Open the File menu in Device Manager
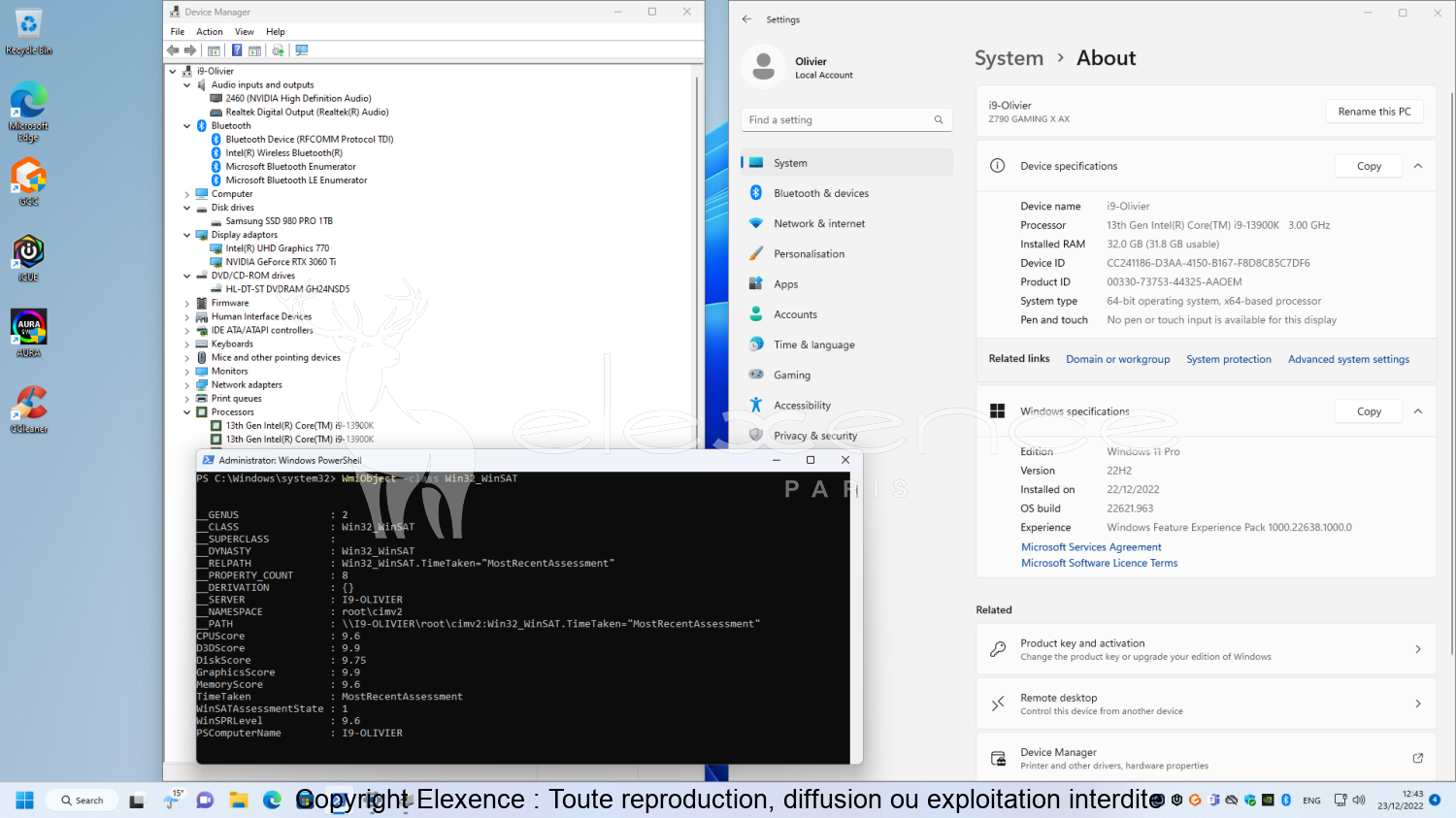Viewport: 1456px width, 818px height. click(x=178, y=32)
